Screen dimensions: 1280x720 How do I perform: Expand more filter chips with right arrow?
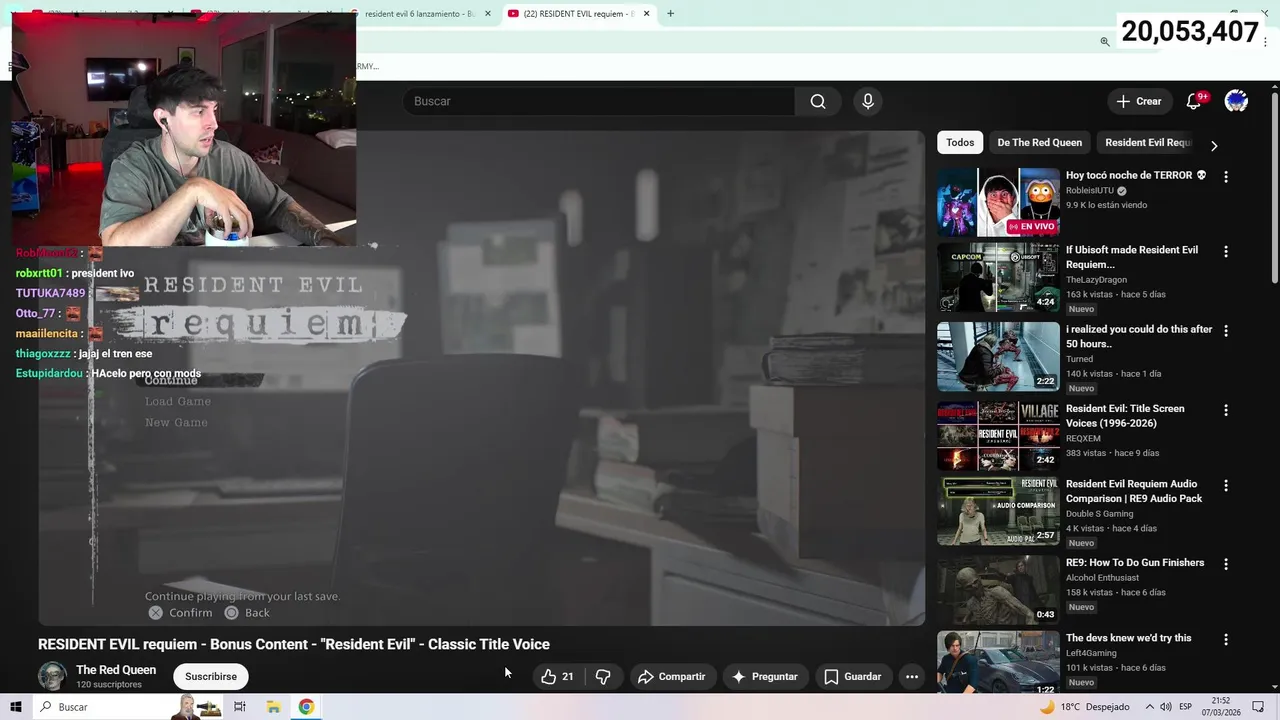coord(1214,145)
